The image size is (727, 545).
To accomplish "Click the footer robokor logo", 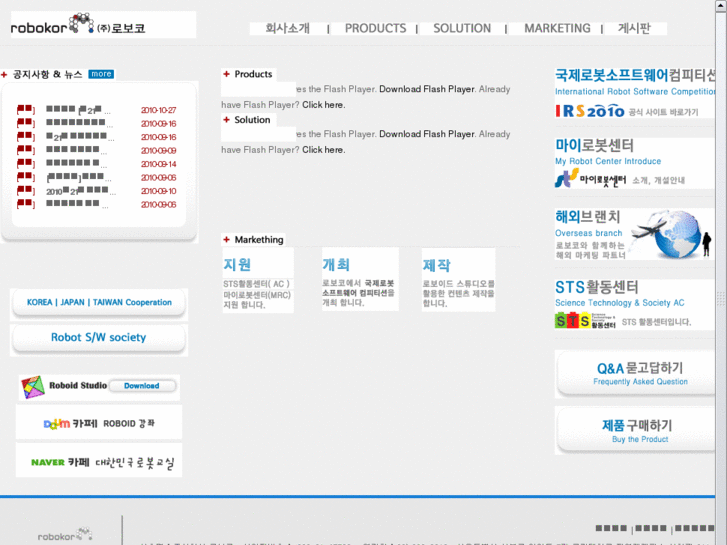I will (65, 535).
